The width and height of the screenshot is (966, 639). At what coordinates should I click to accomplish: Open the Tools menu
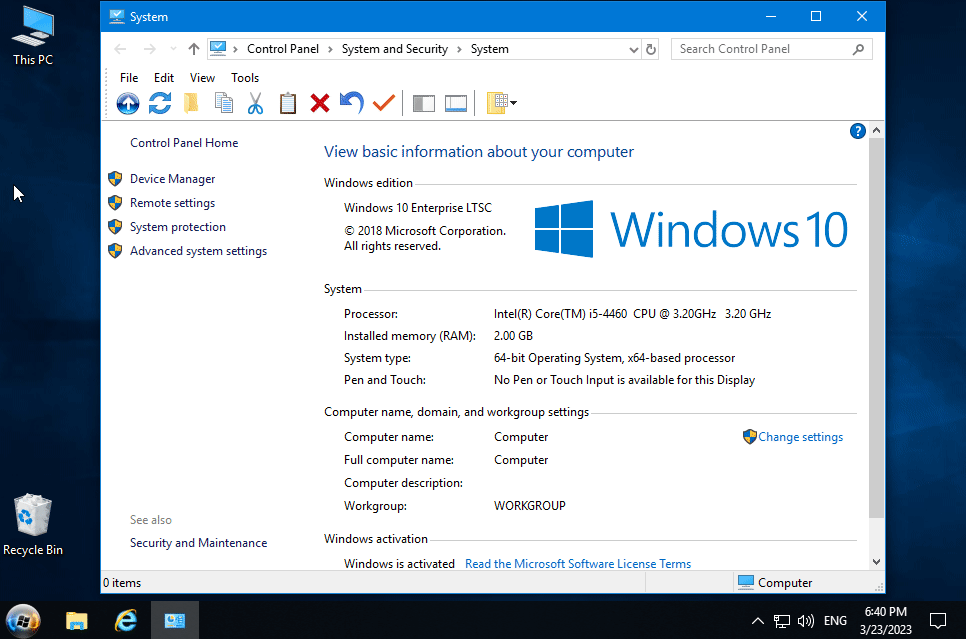(245, 78)
